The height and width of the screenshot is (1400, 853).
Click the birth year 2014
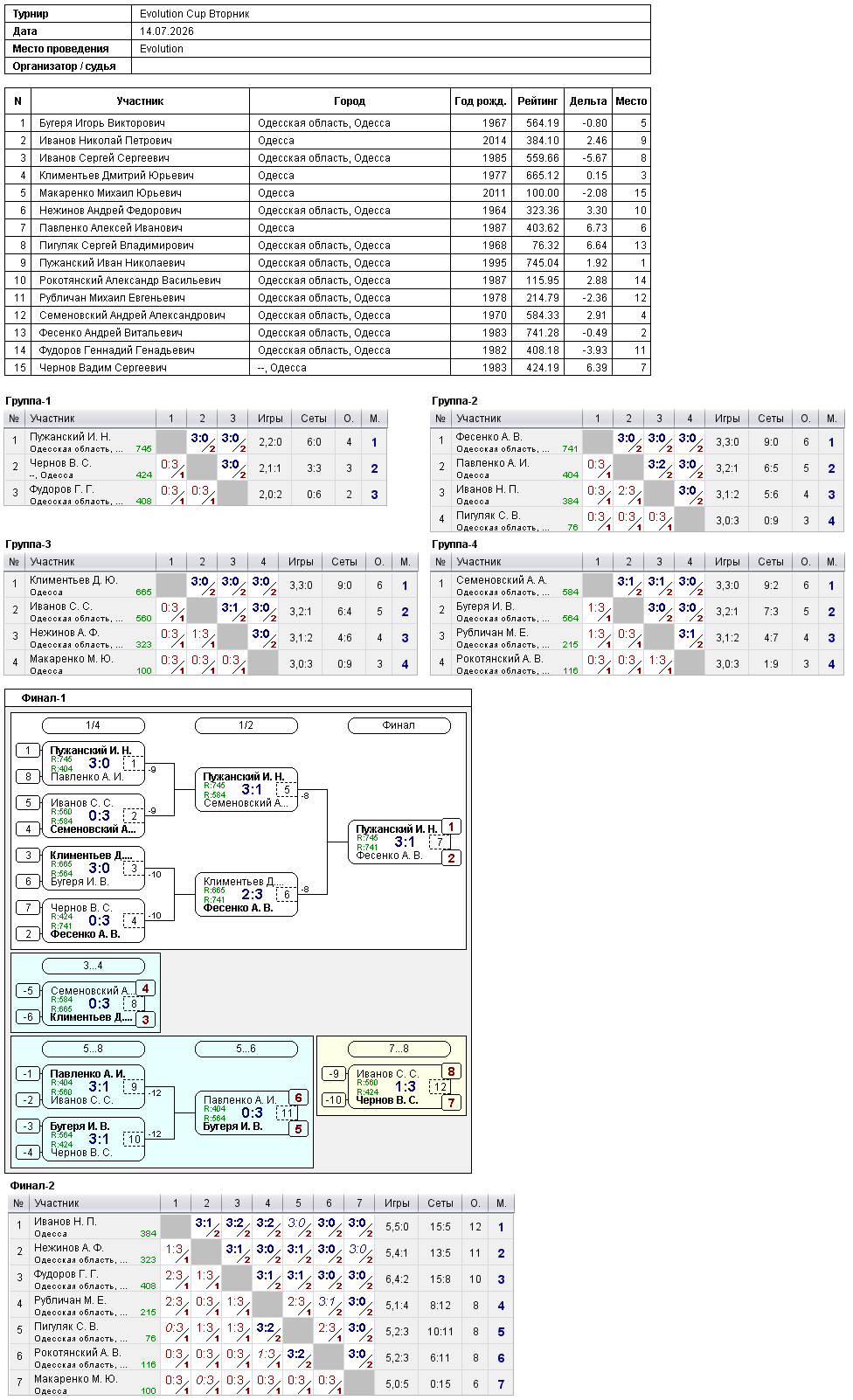[495, 141]
